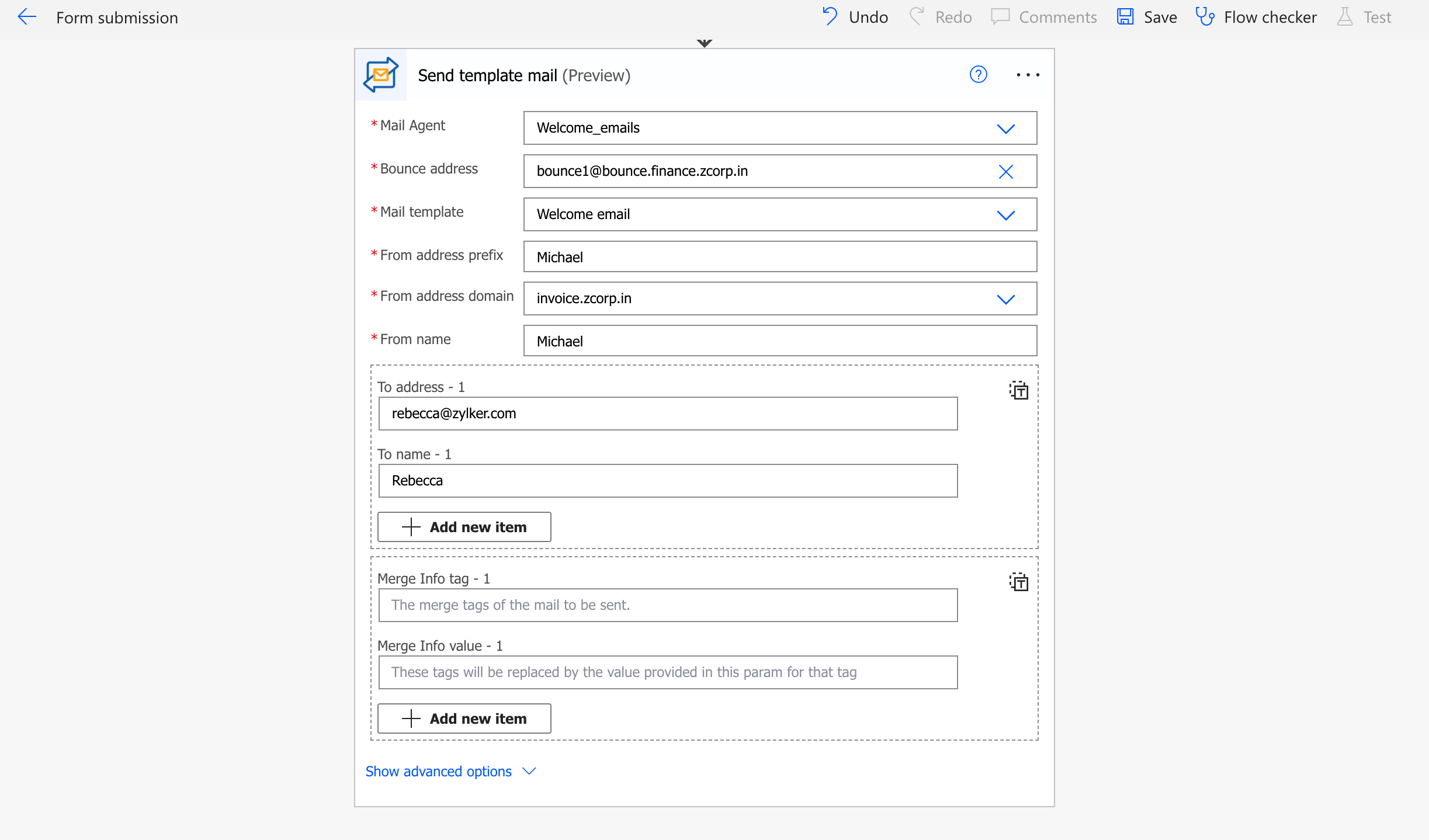Expand the Mail Agent dropdown
This screenshot has height=840, width=1429.
click(x=1005, y=128)
